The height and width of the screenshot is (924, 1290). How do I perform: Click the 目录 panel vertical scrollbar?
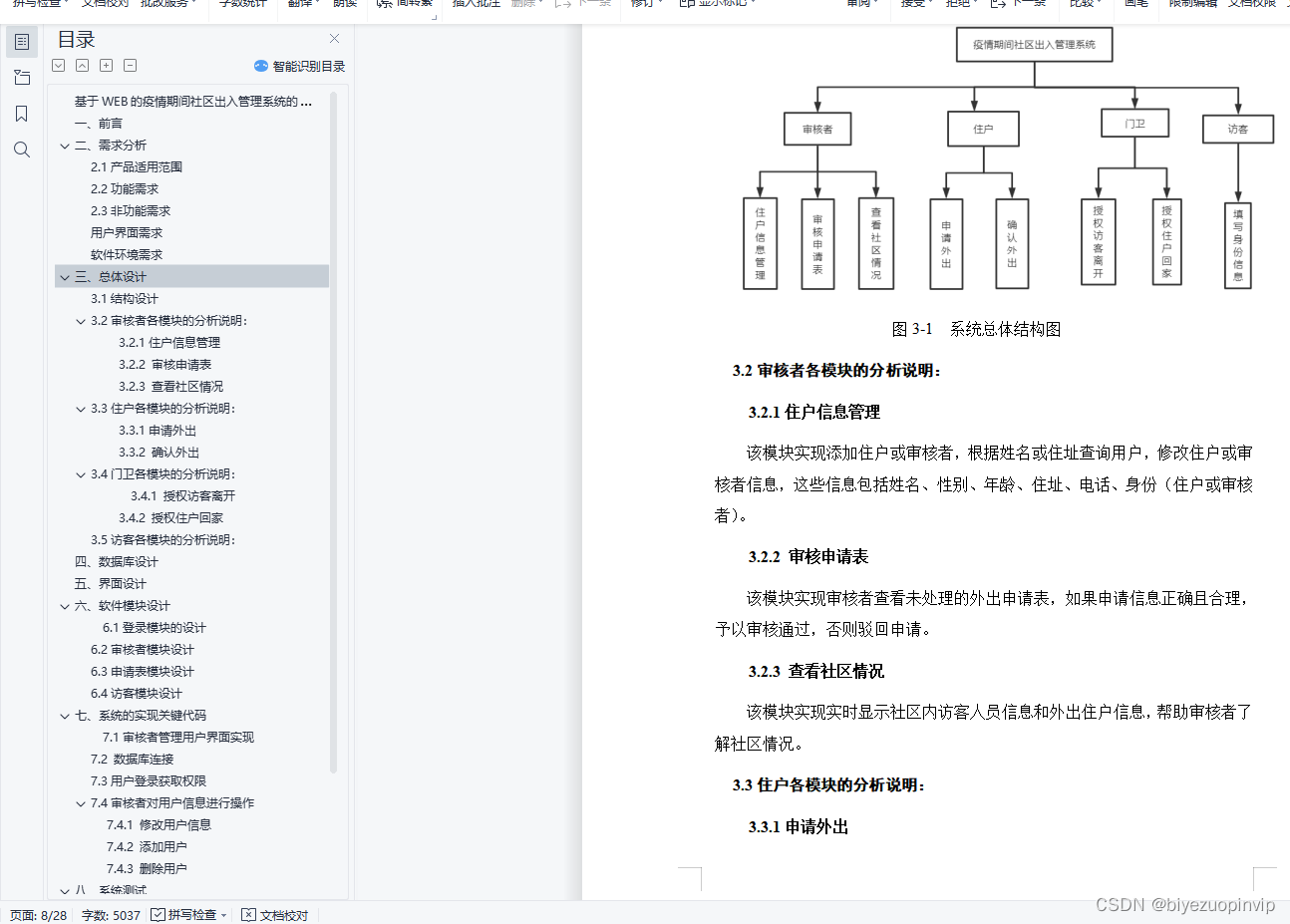click(x=334, y=434)
